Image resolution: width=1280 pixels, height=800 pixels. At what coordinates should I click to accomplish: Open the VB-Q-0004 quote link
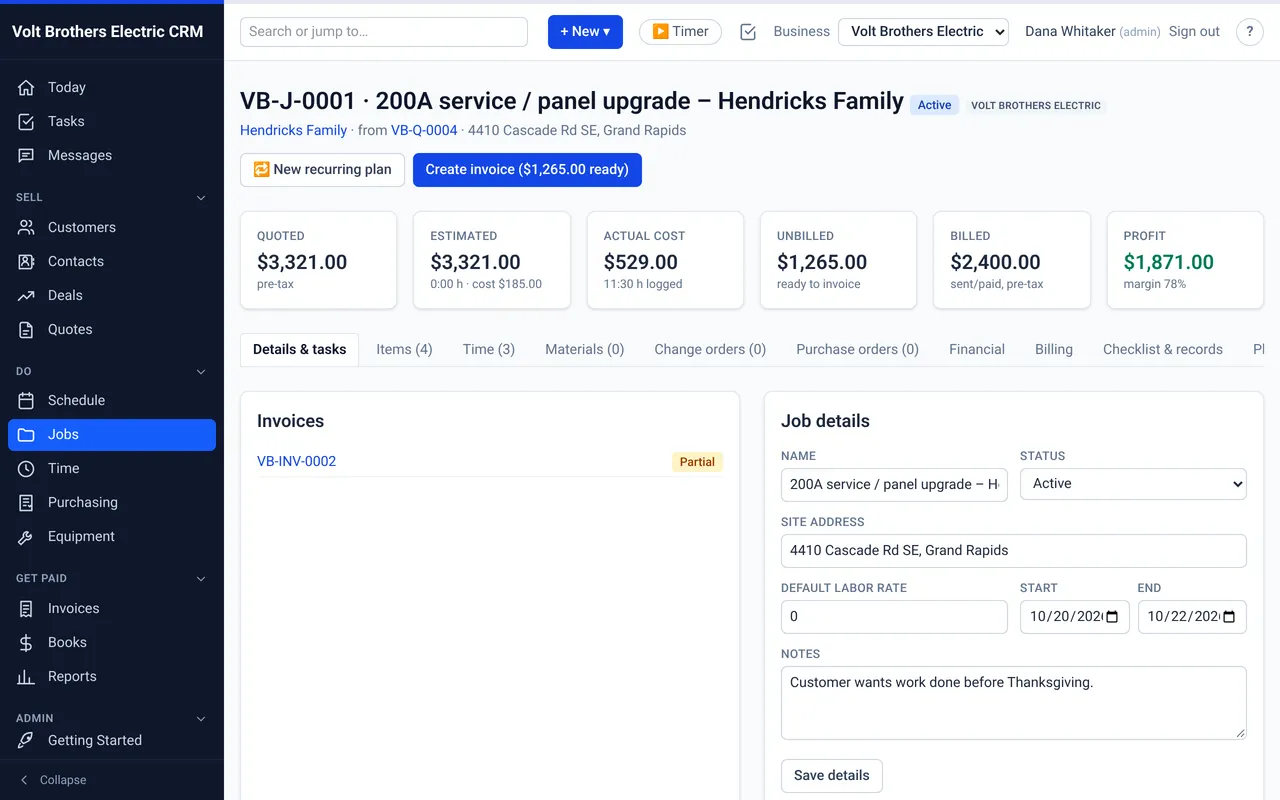point(424,130)
